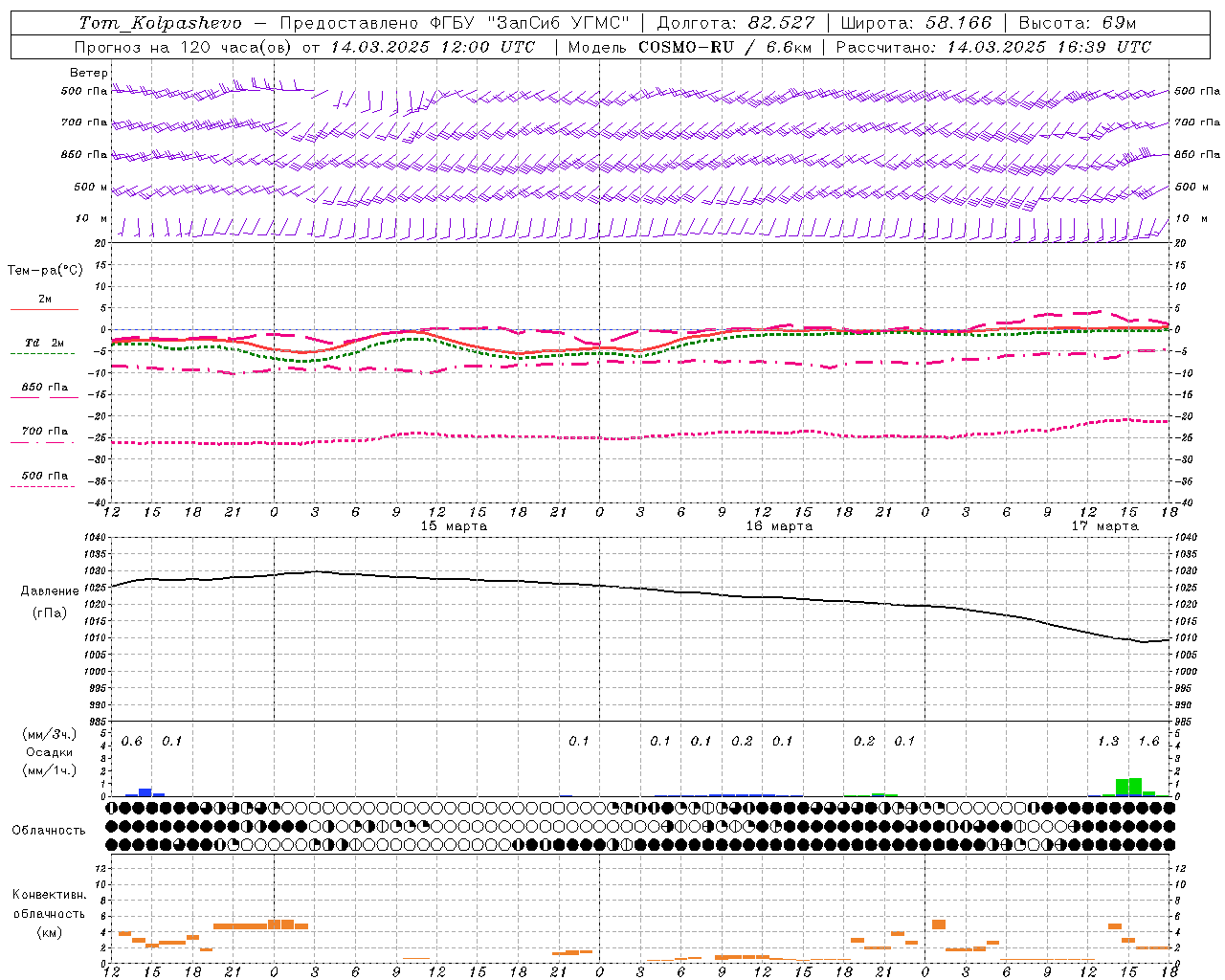The height and width of the screenshot is (980, 1225).
Task: Click the Ветер panel label
Action: (89, 73)
